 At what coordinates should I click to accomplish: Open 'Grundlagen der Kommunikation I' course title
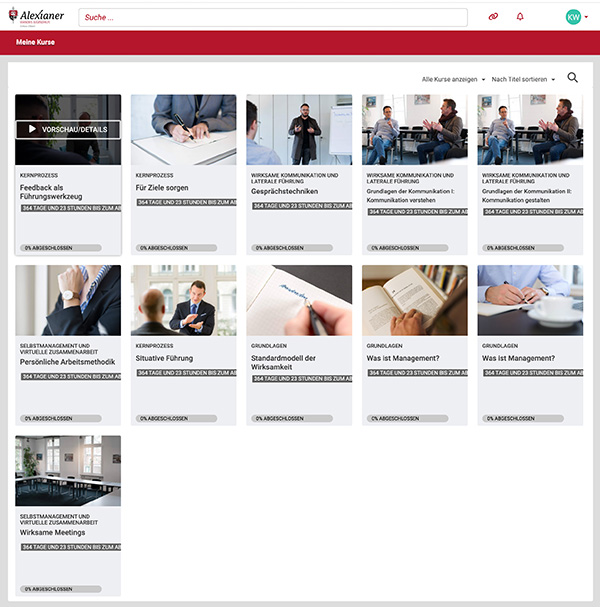pos(410,195)
